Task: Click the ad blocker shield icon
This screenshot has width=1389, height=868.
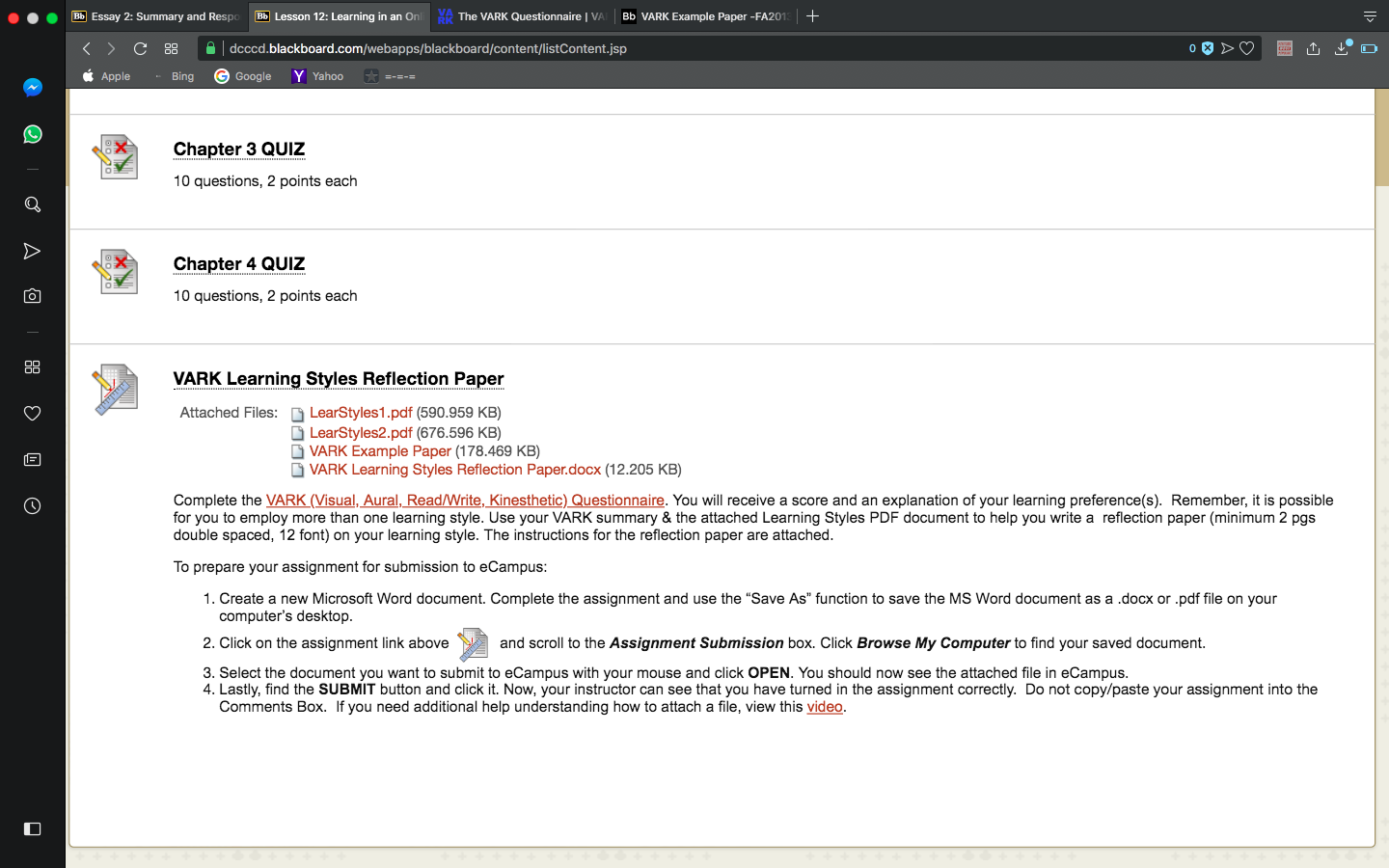Action: pos(1208,48)
